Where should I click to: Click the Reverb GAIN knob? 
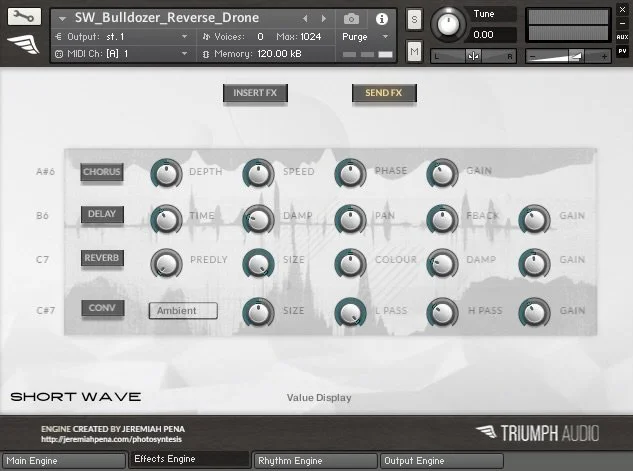pos(534,263)
